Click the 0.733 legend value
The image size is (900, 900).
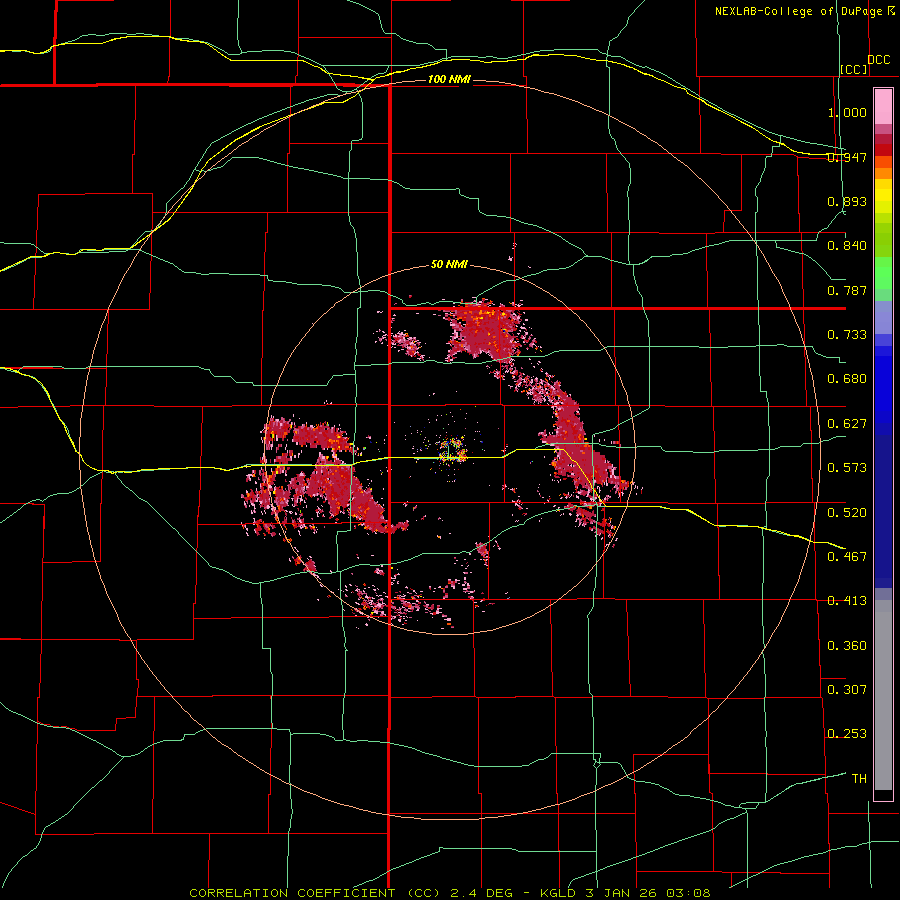pos(847,335)
